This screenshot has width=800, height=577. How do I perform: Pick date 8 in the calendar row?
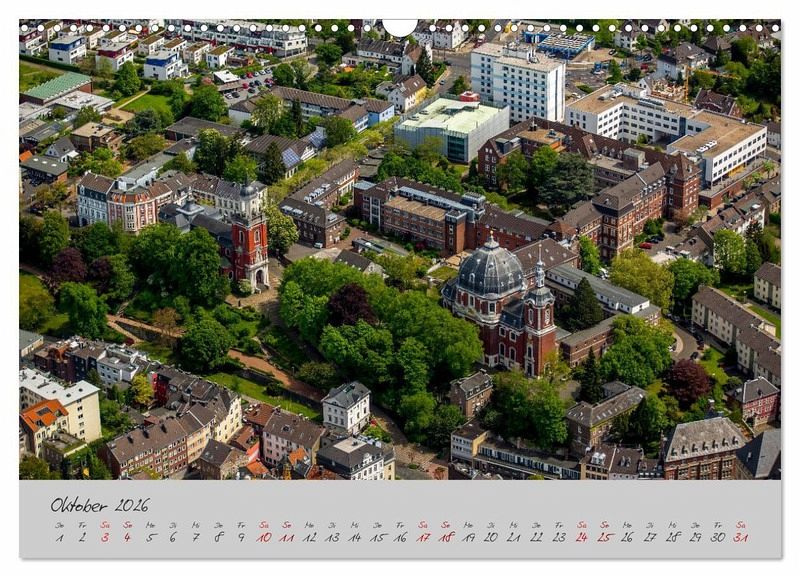tap(219, 537)
